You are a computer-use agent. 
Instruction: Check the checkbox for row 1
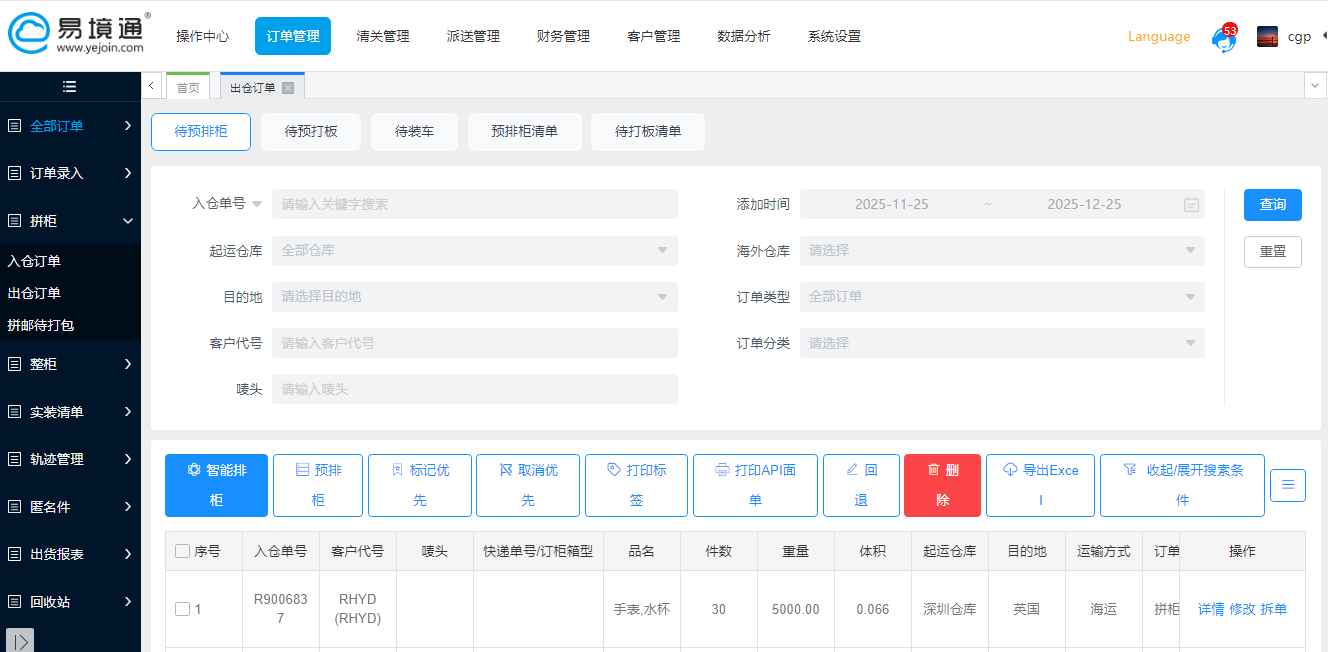(182, 609)
